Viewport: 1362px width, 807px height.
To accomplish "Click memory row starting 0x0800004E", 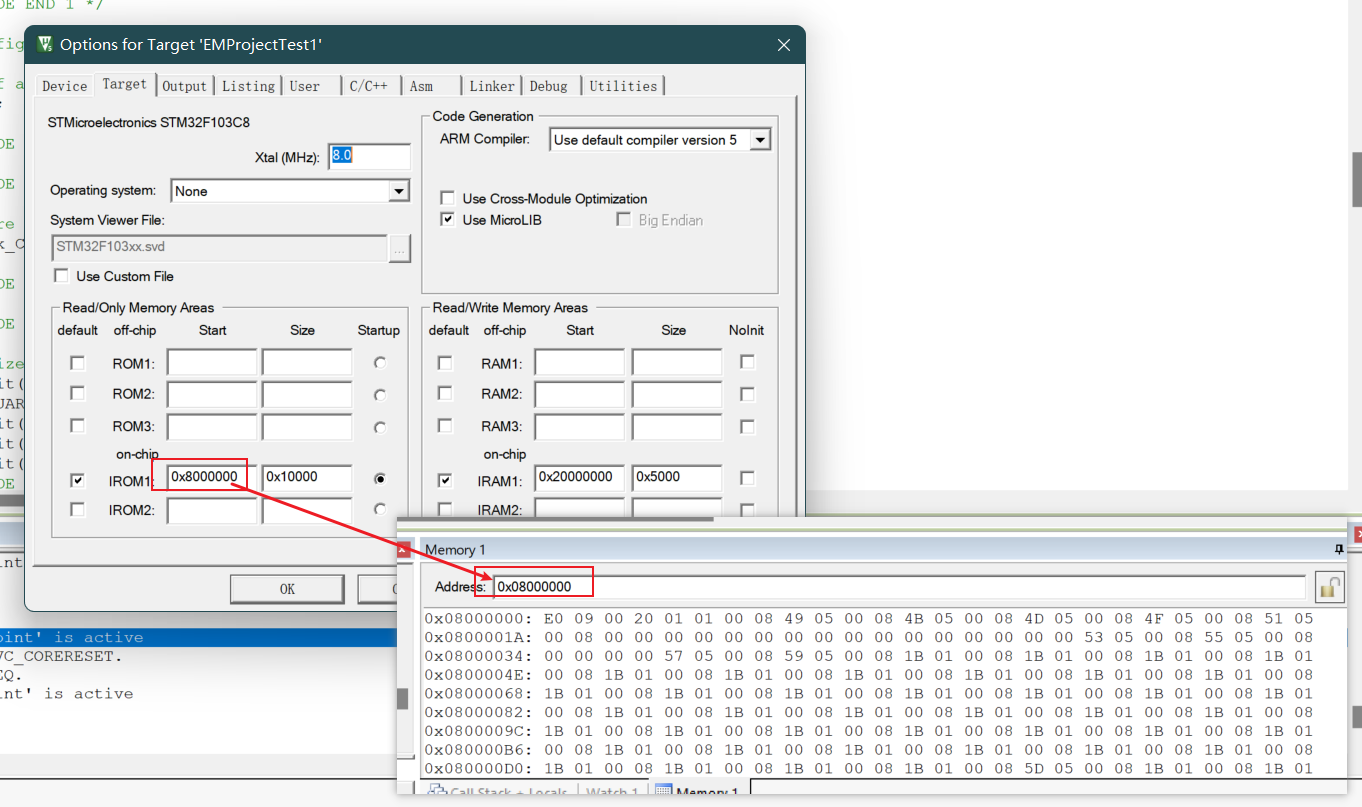I will [869, 675].
